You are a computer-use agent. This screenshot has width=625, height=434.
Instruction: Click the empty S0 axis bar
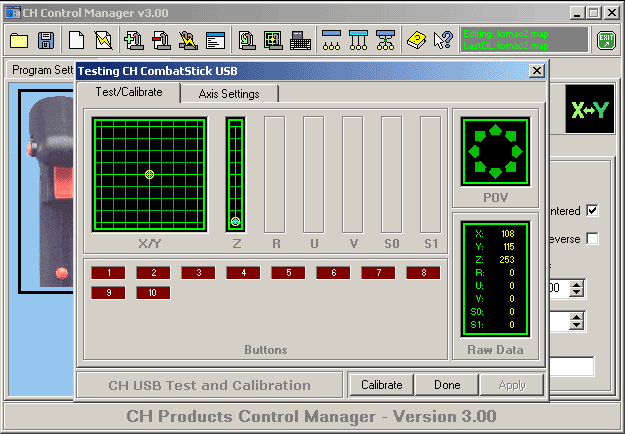[392, 175]
